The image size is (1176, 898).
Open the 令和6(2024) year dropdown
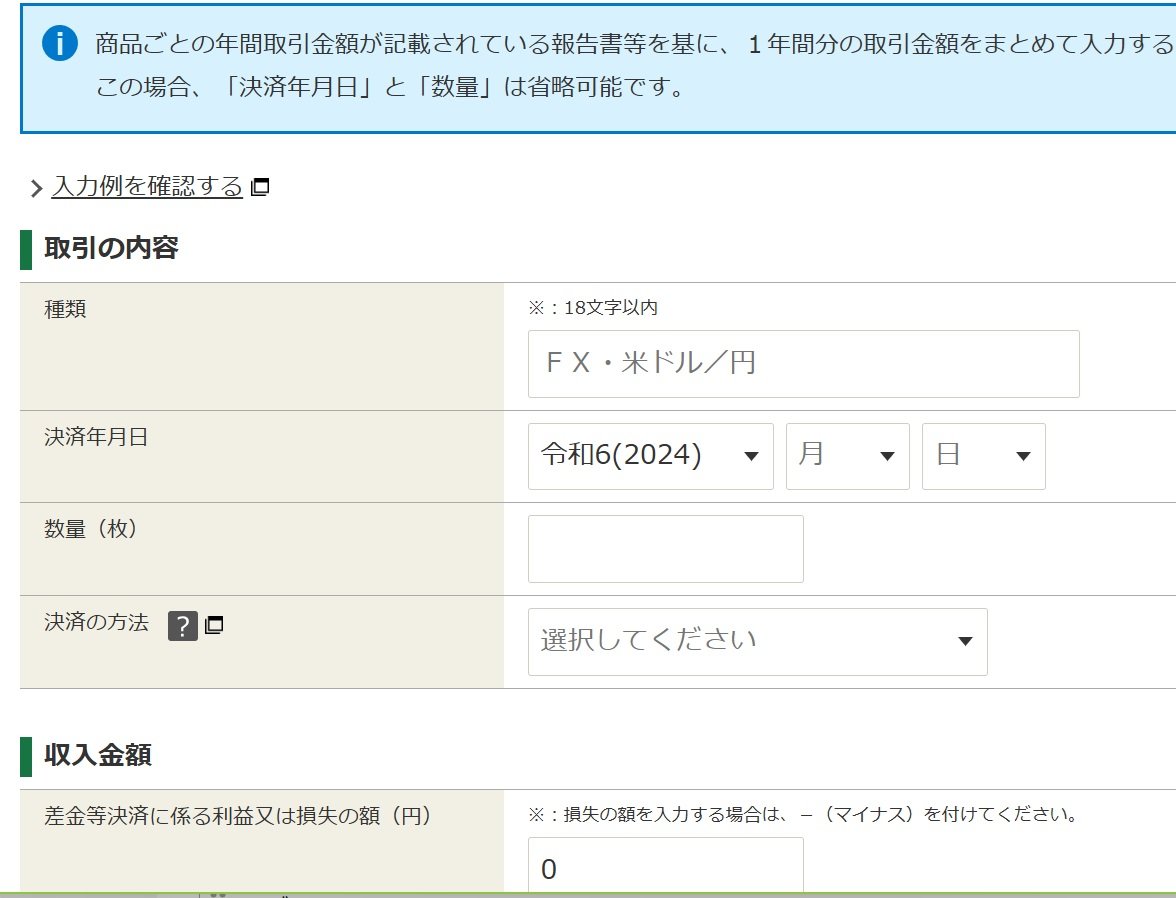pyautogui.click(x=650, y=456)
